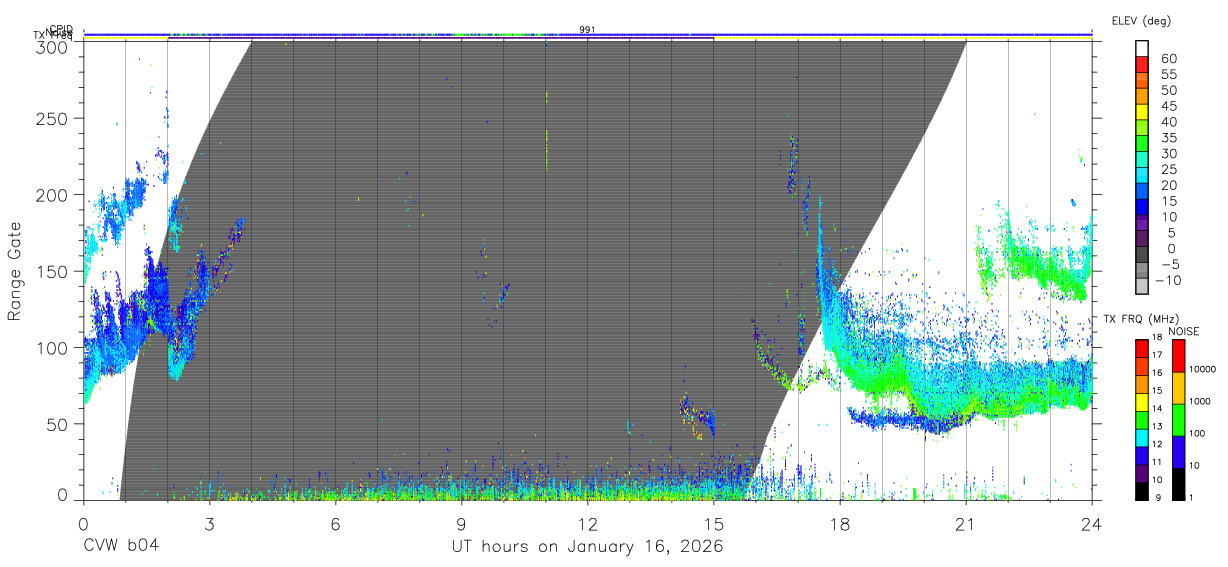Click the white top segment of elevation colorbar
The width and height of the screenshot is (1228, 567).
click(1142, 49)
